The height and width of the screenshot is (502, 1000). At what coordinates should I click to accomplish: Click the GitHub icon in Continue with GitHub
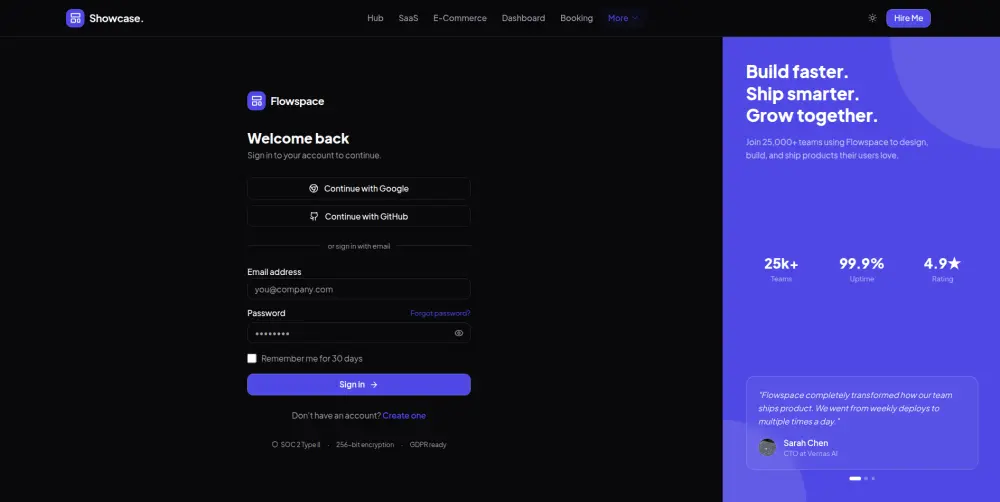pyautogui.click(x=314, y=216)
